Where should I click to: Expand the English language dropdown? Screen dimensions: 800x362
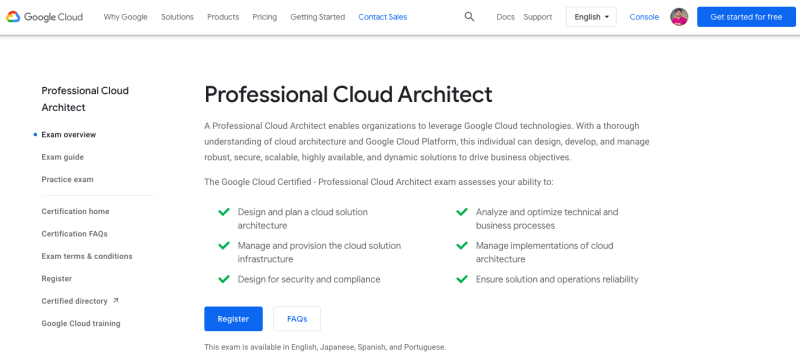click(x=591, y=17)
